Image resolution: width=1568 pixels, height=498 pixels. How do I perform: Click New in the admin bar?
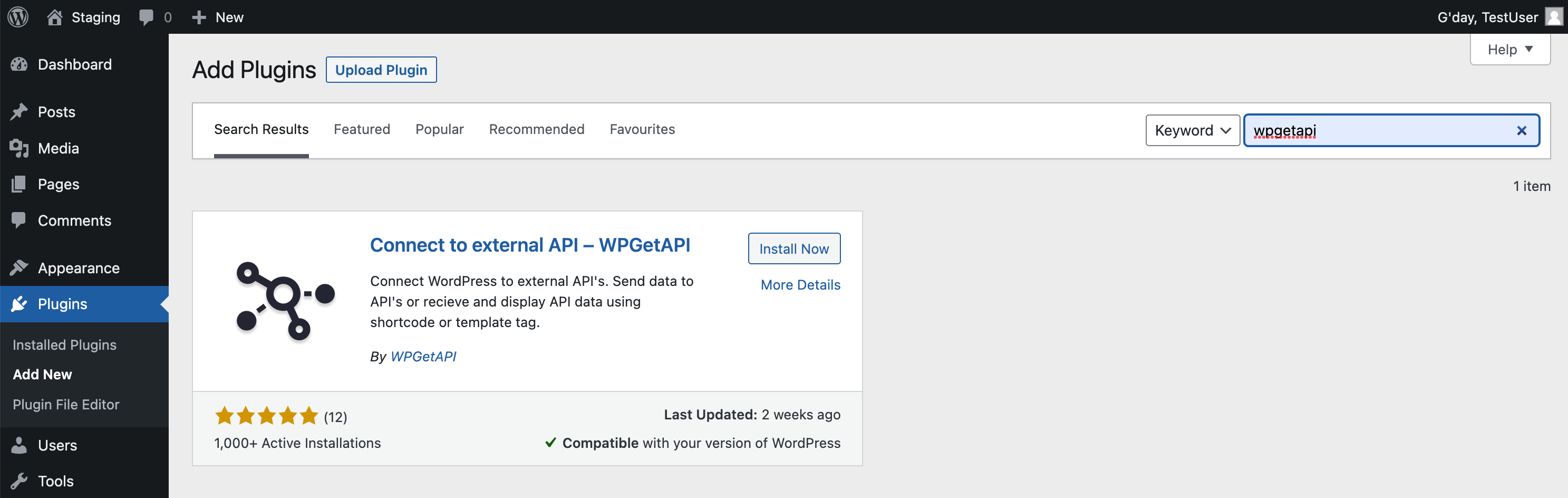[x=229, y=17]
